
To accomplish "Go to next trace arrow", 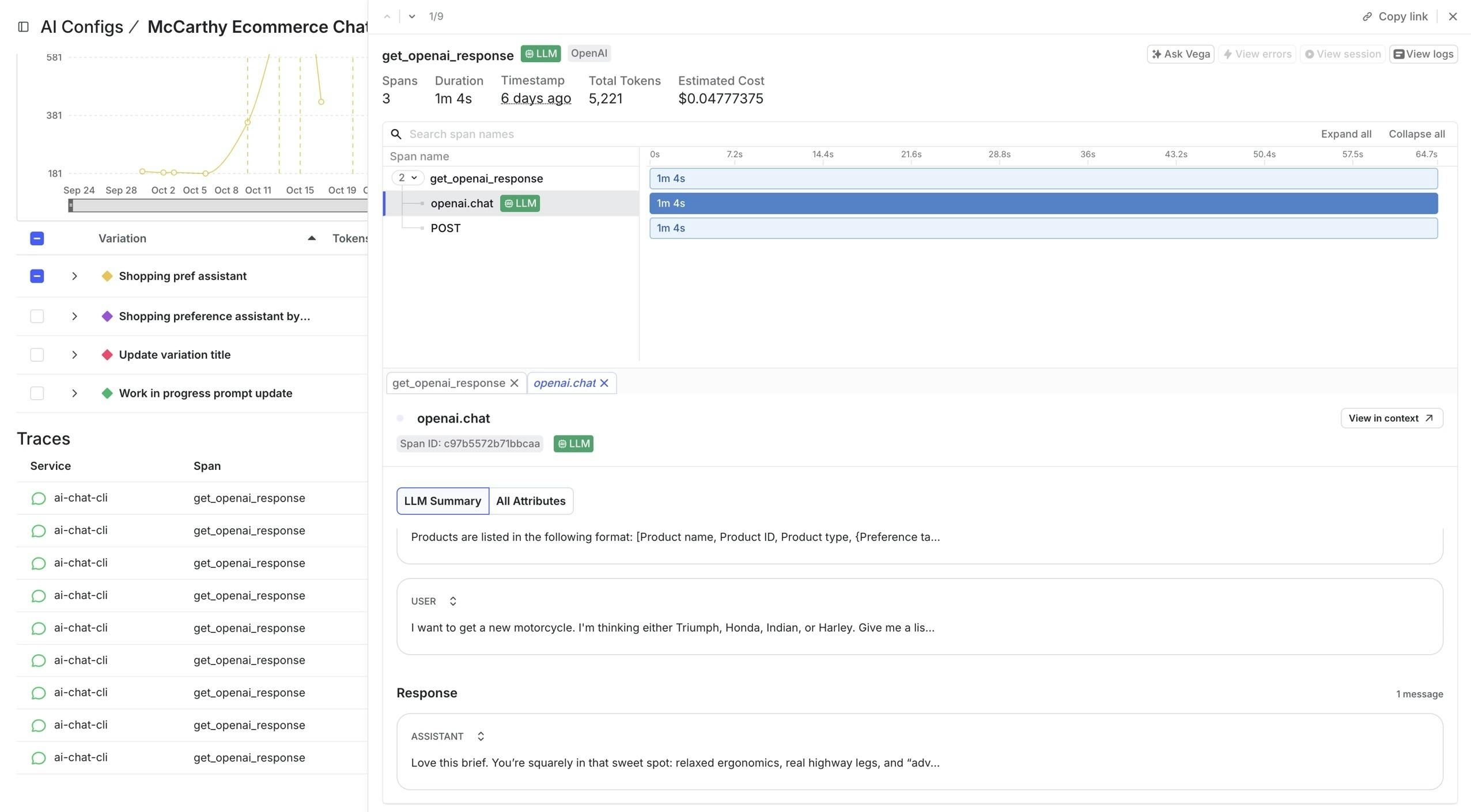I will (411, 17).
